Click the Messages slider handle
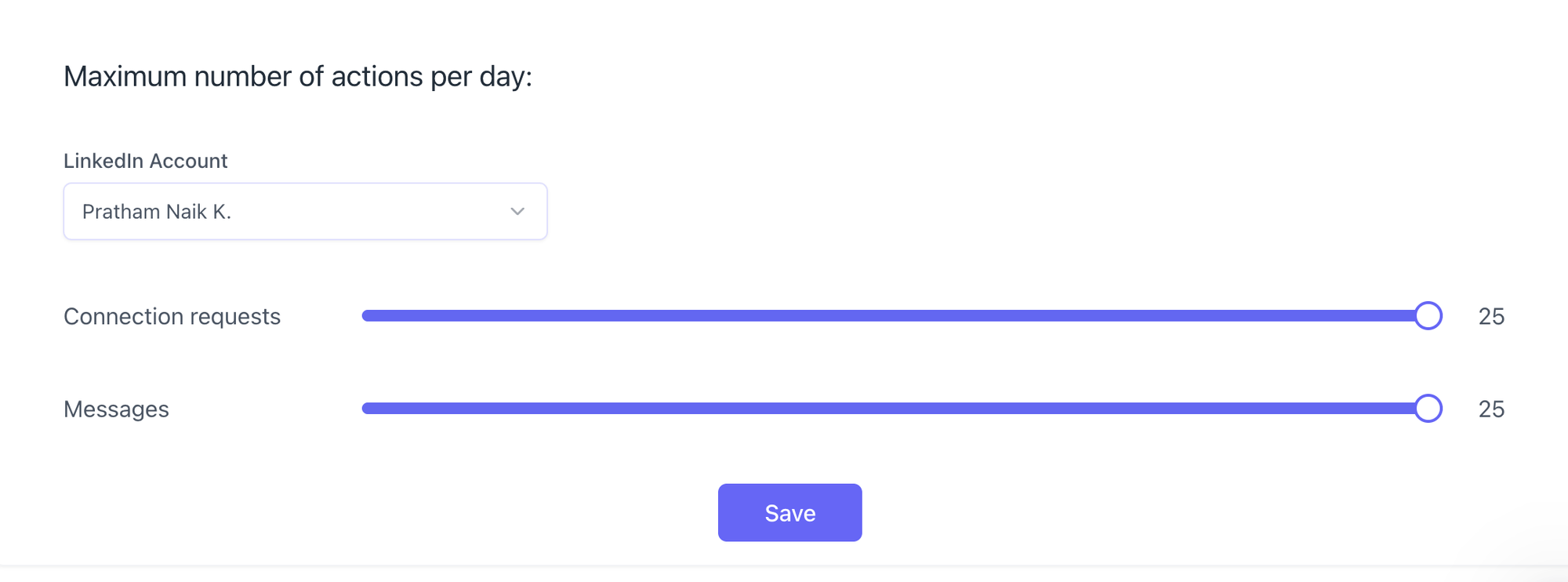 click(1428, 409)
